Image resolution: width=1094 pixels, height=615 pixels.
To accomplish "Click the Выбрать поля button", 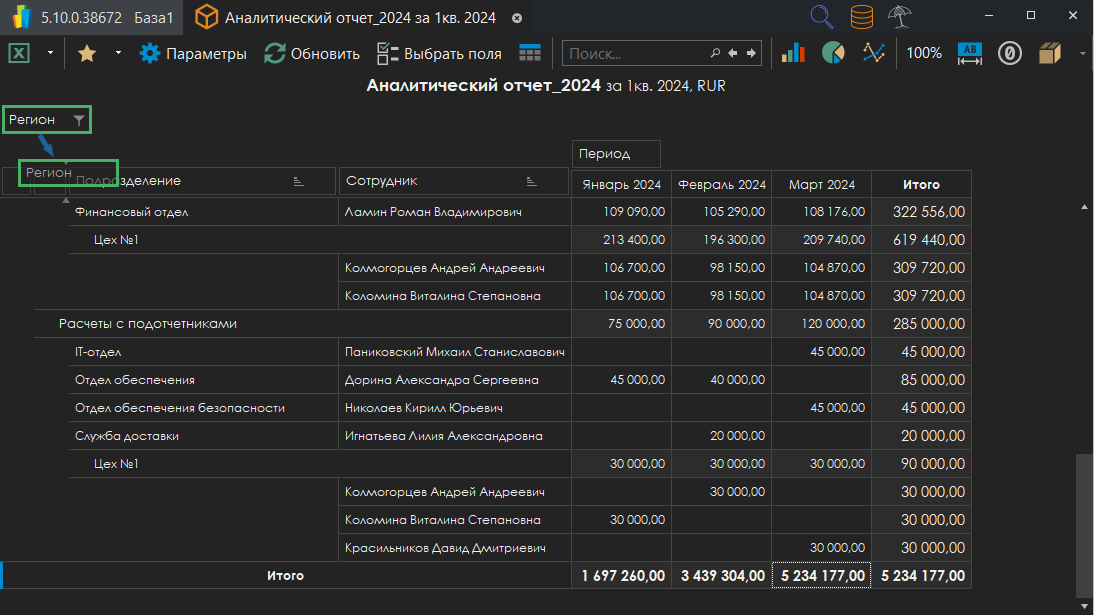I will coord(439,54).
